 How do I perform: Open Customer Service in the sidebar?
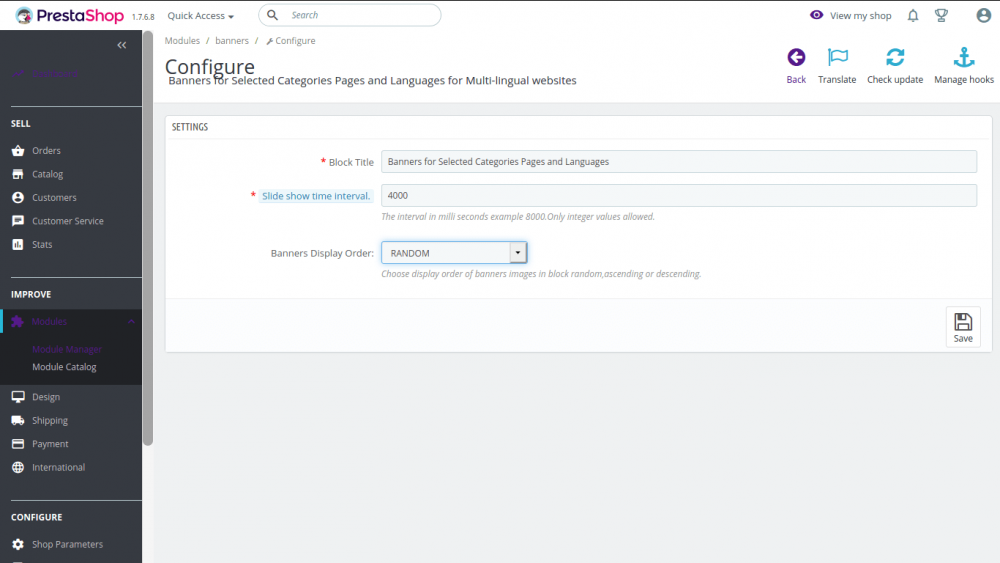[x=68, y=221]
